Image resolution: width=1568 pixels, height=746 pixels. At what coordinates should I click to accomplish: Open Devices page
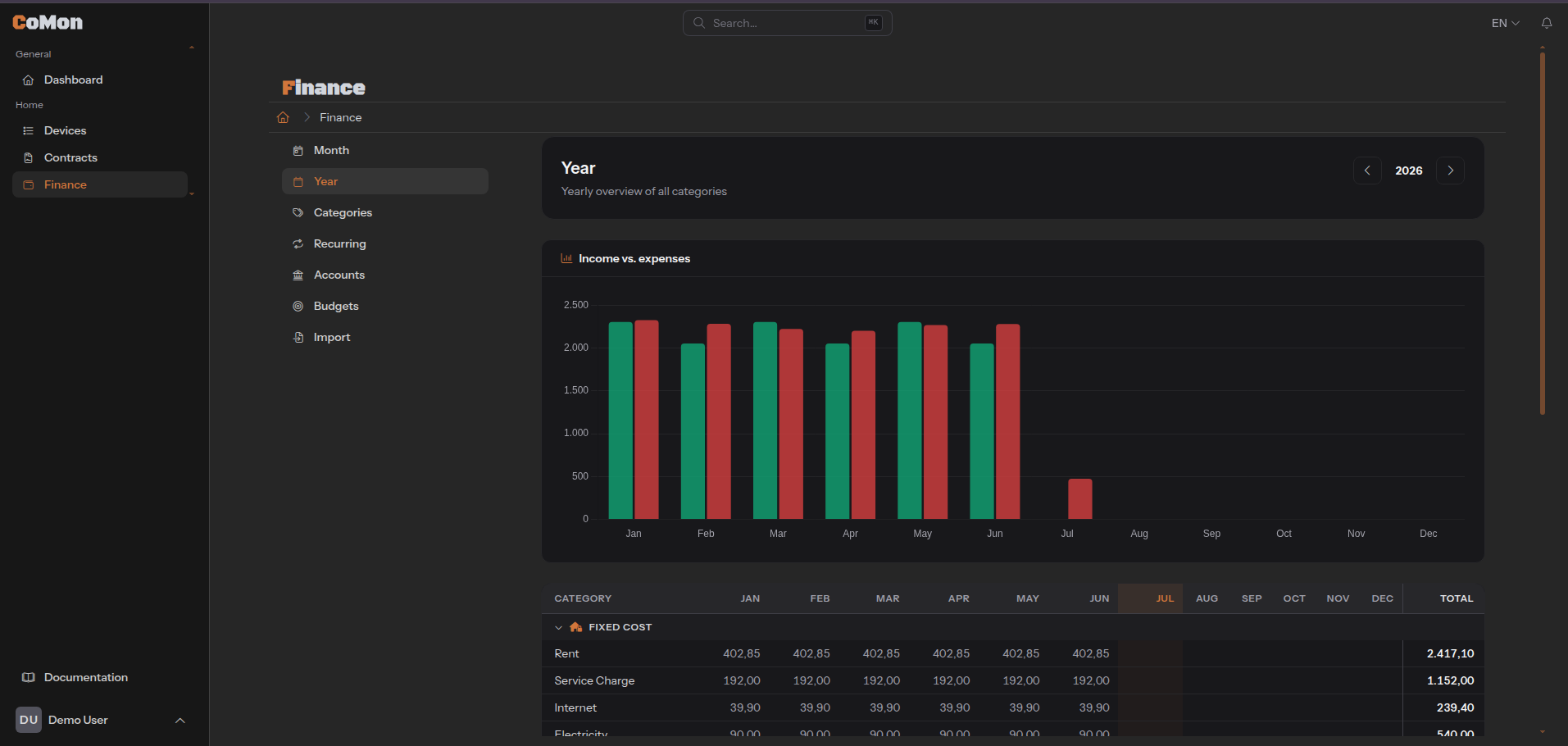tap(100, 131)
